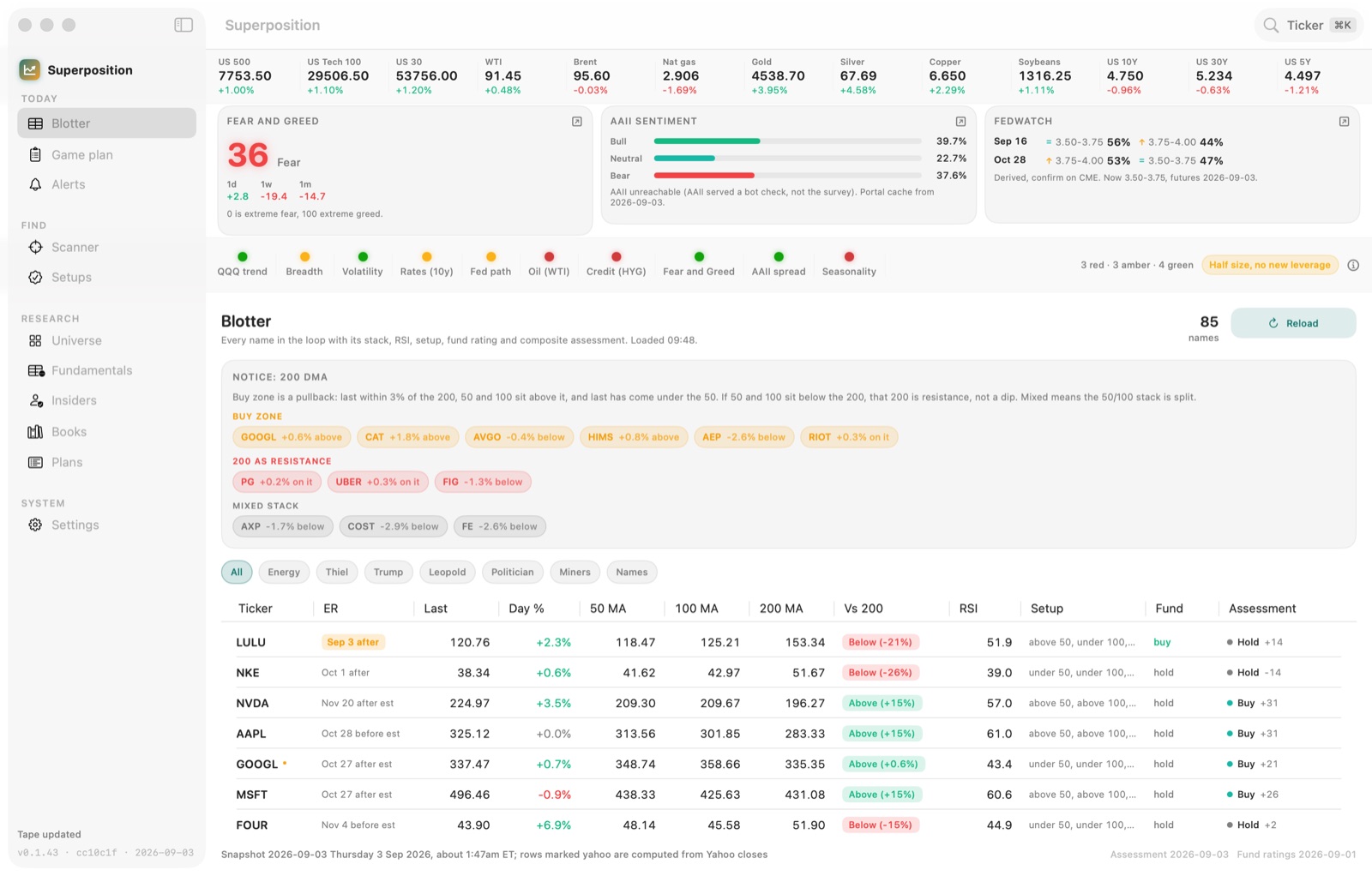Viewport: 1372px width, 876px height.
Task: Click the Half size, no new leverage badge
Action: (x=1270, y=265)
